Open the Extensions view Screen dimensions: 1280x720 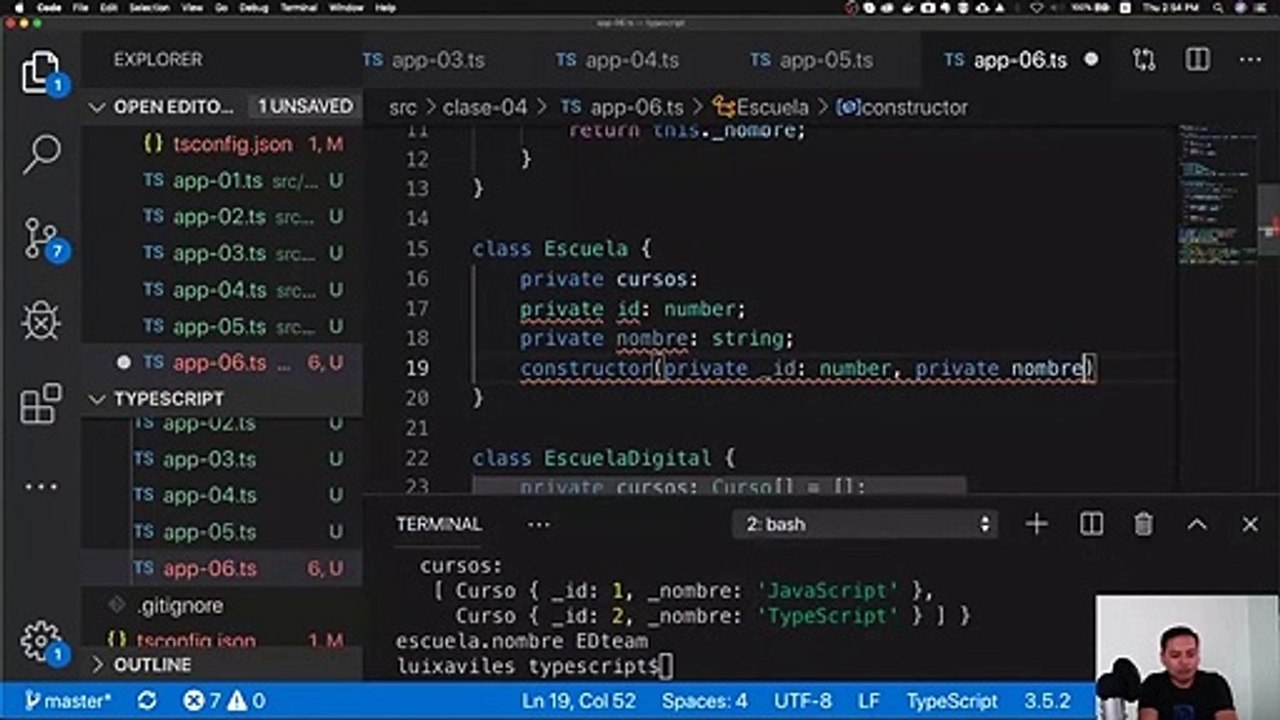click(x=40, y=404)
